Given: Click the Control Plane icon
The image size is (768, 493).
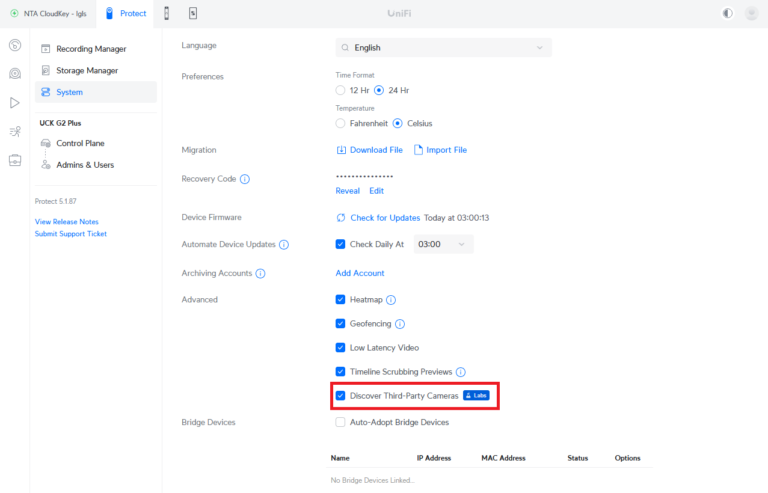Looking at the screenshot, I should [x=46, y=143].
